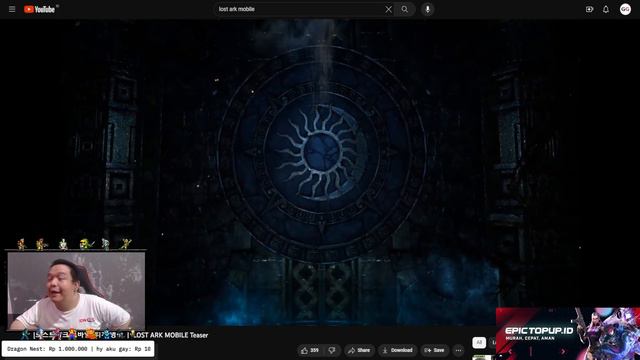
Task: Open the account avatar menu
Action: point(625,9)
